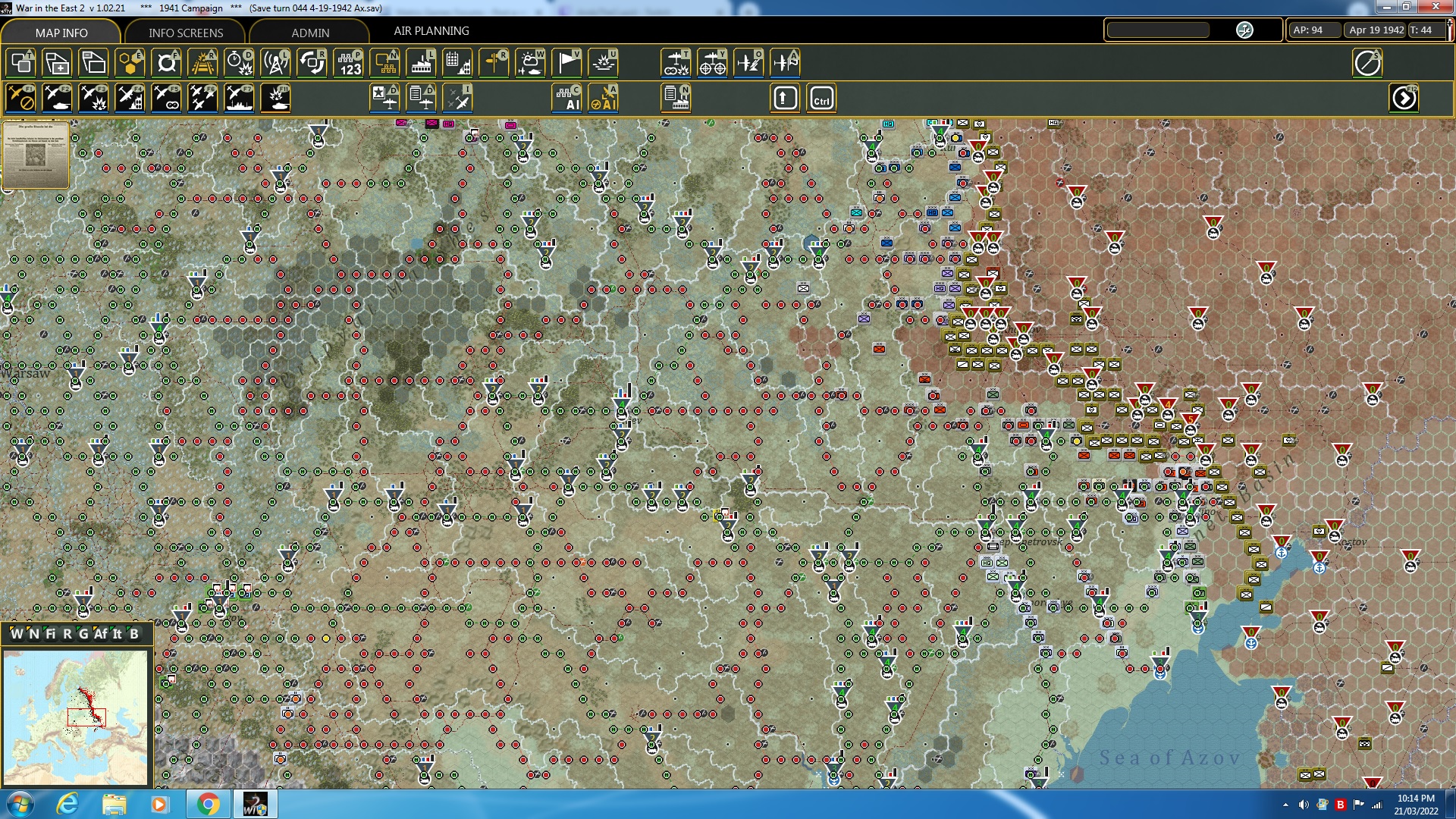Click the Fi button above the minimap
The image size is (1456, 819).
tap(50, 634)
